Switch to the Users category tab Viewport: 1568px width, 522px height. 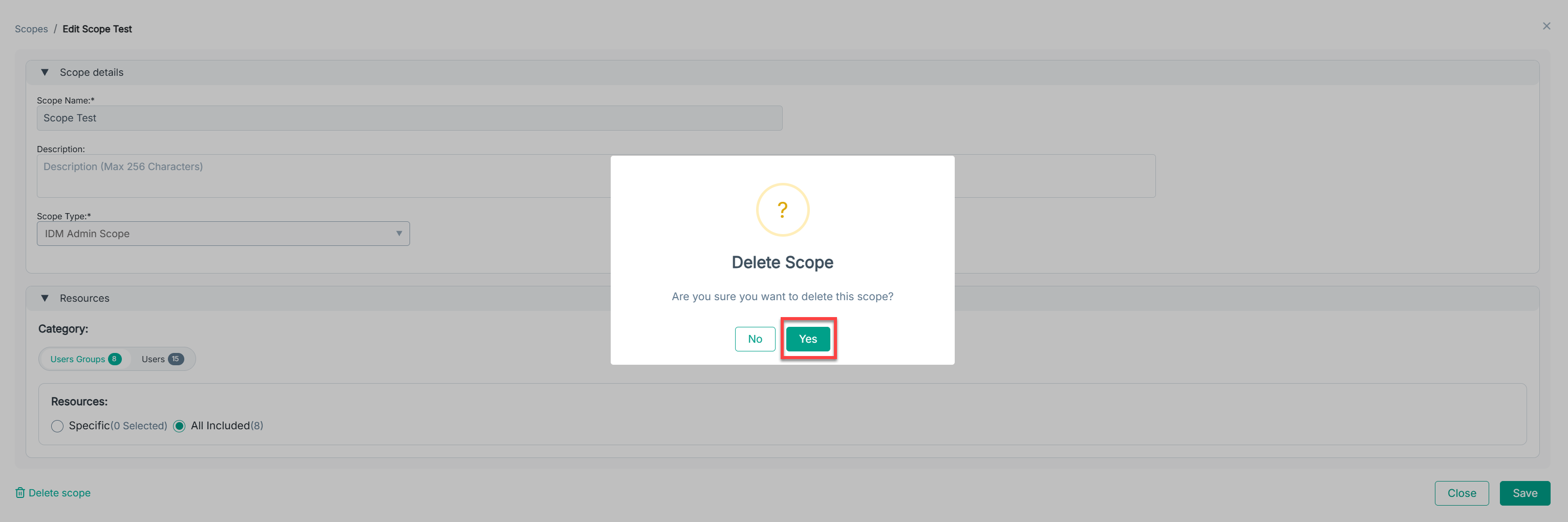(153, 359)
